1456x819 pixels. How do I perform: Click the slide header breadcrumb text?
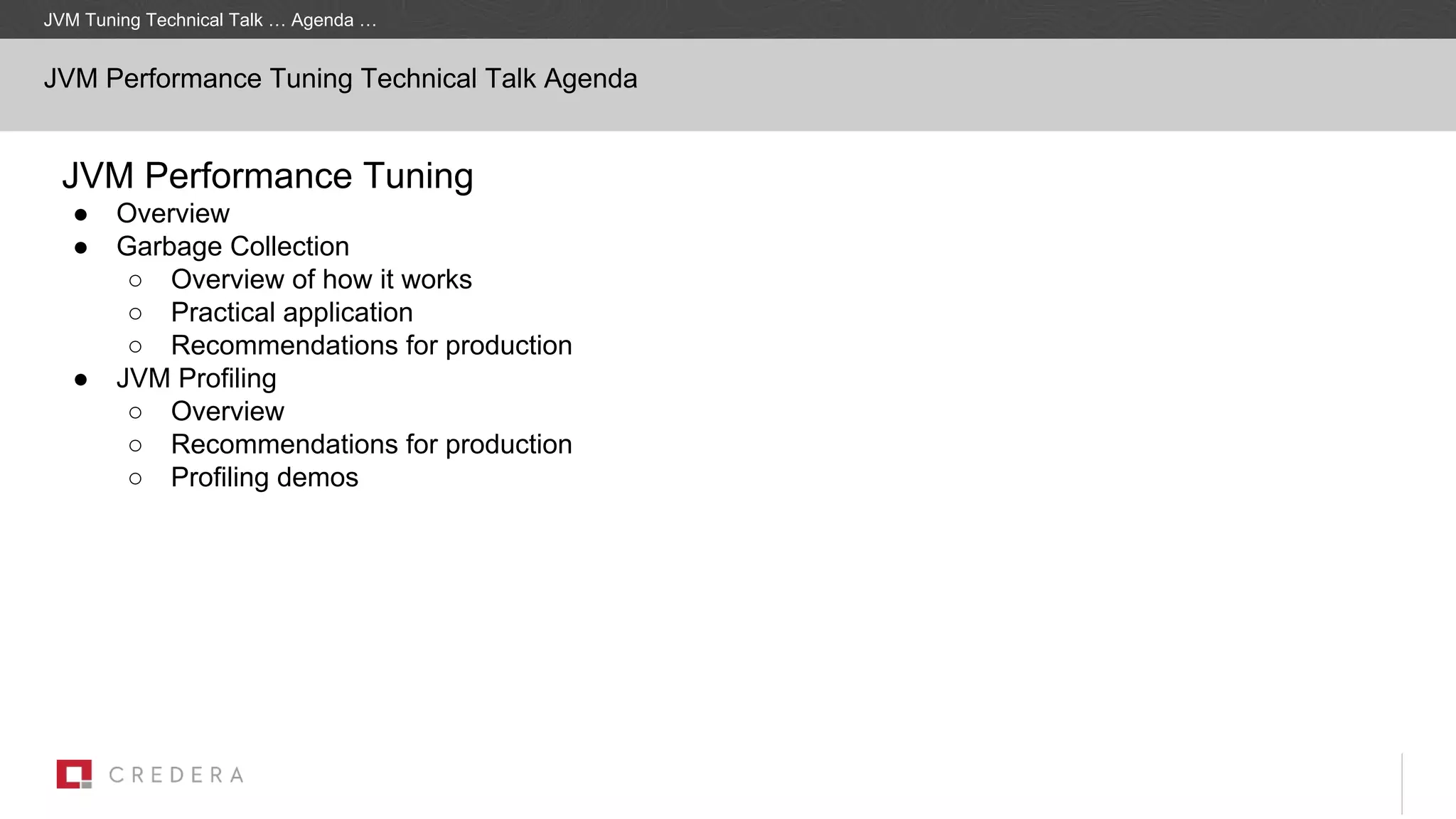(210, 20)
